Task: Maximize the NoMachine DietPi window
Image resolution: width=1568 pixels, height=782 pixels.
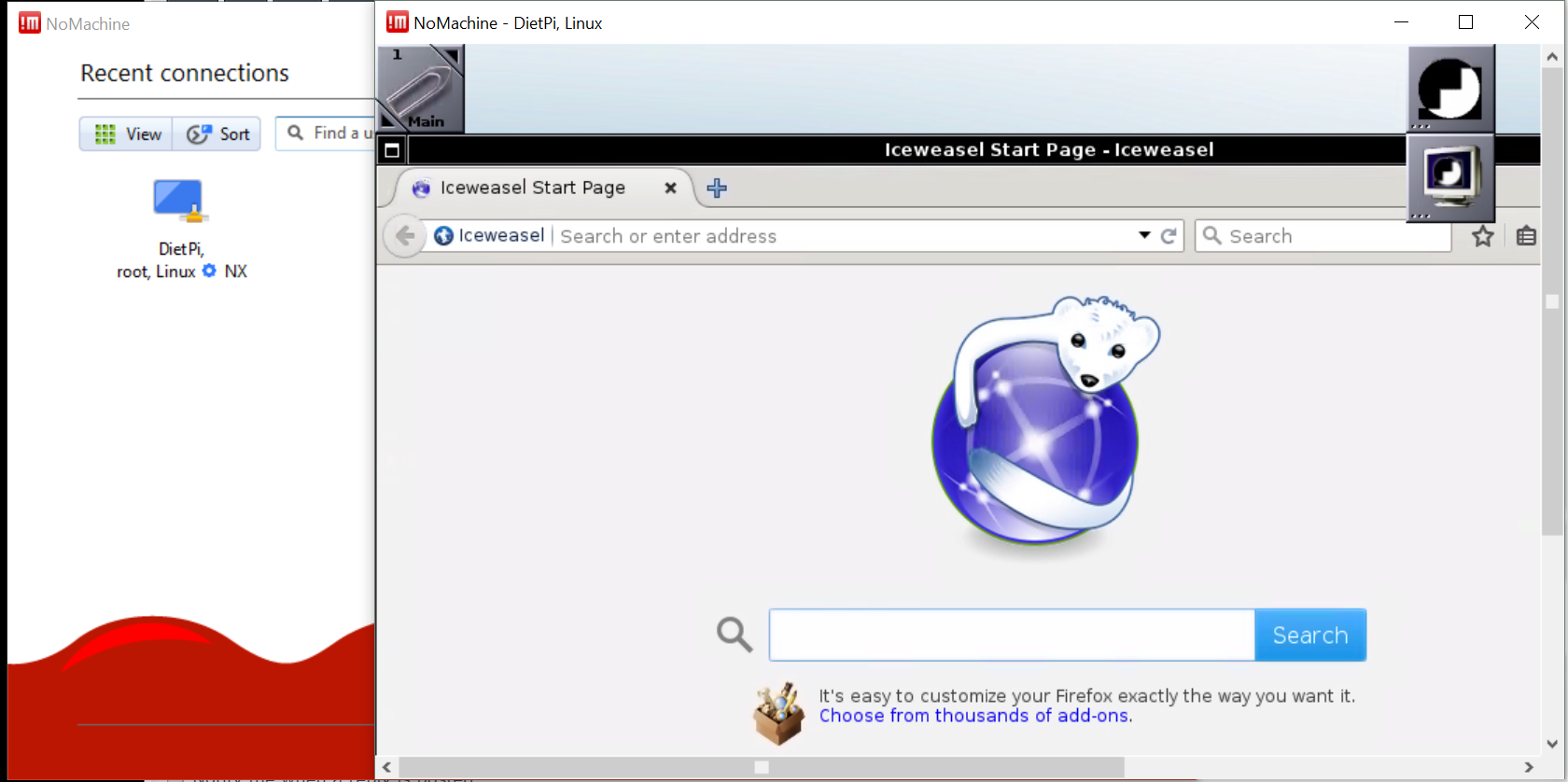Action: pos(1465,22)
